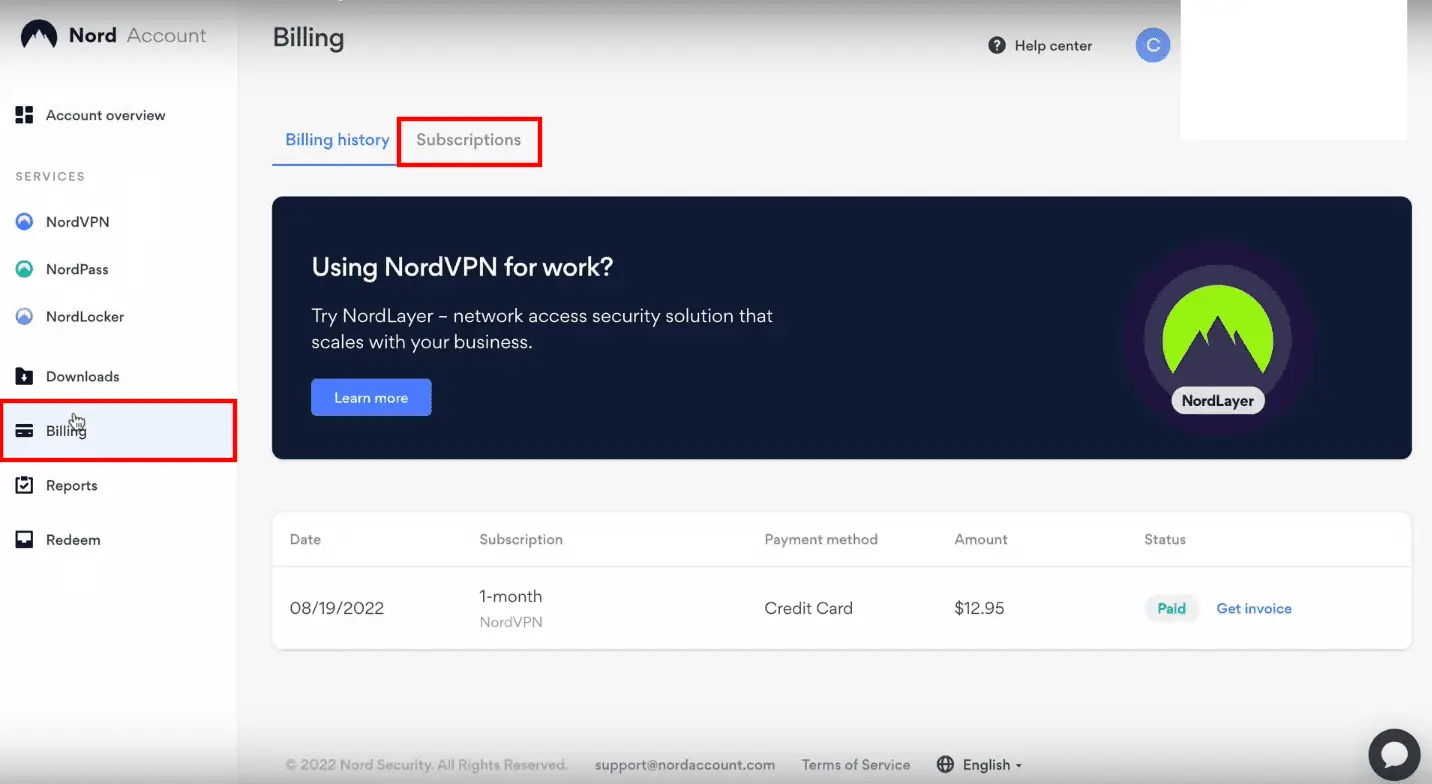Viewport: 1432px width, 784px height.
Task: Click the Account overview grid icon
Action: 25,115
